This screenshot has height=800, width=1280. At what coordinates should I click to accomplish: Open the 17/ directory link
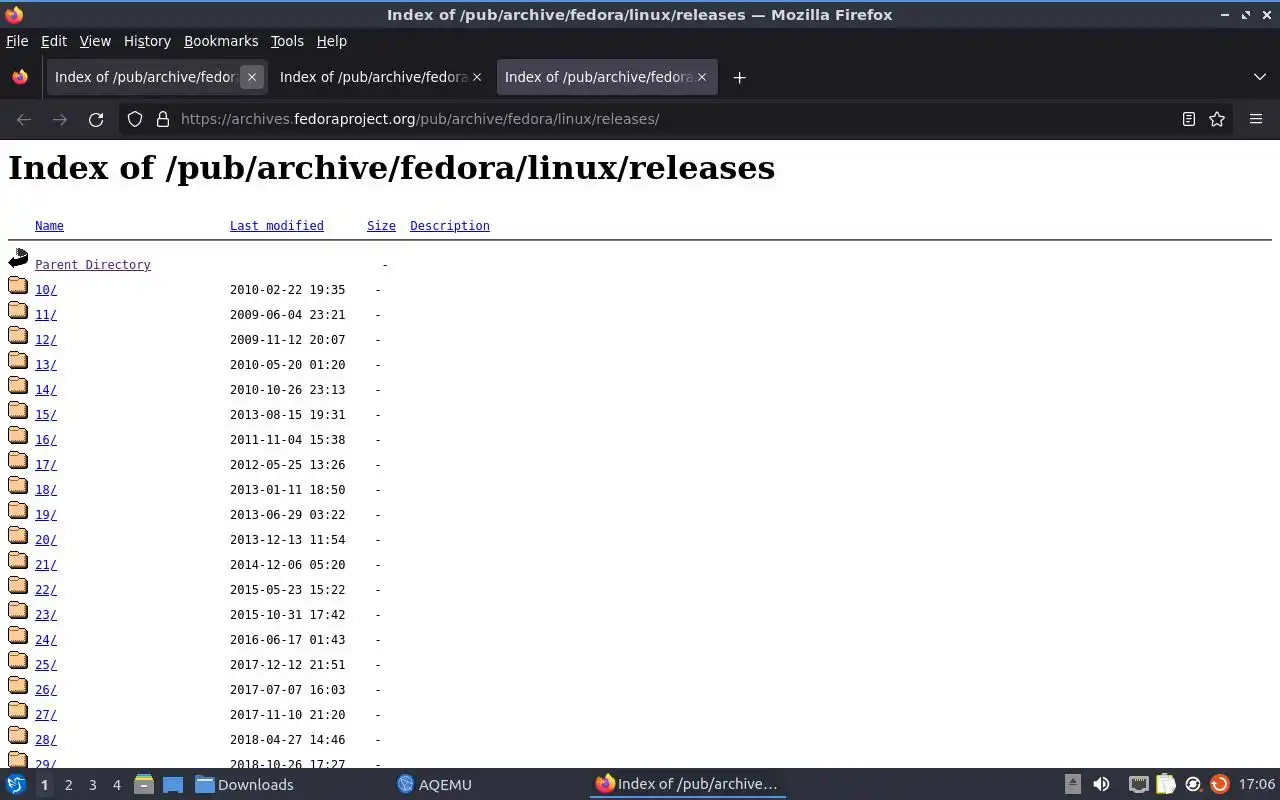point(46,465)
